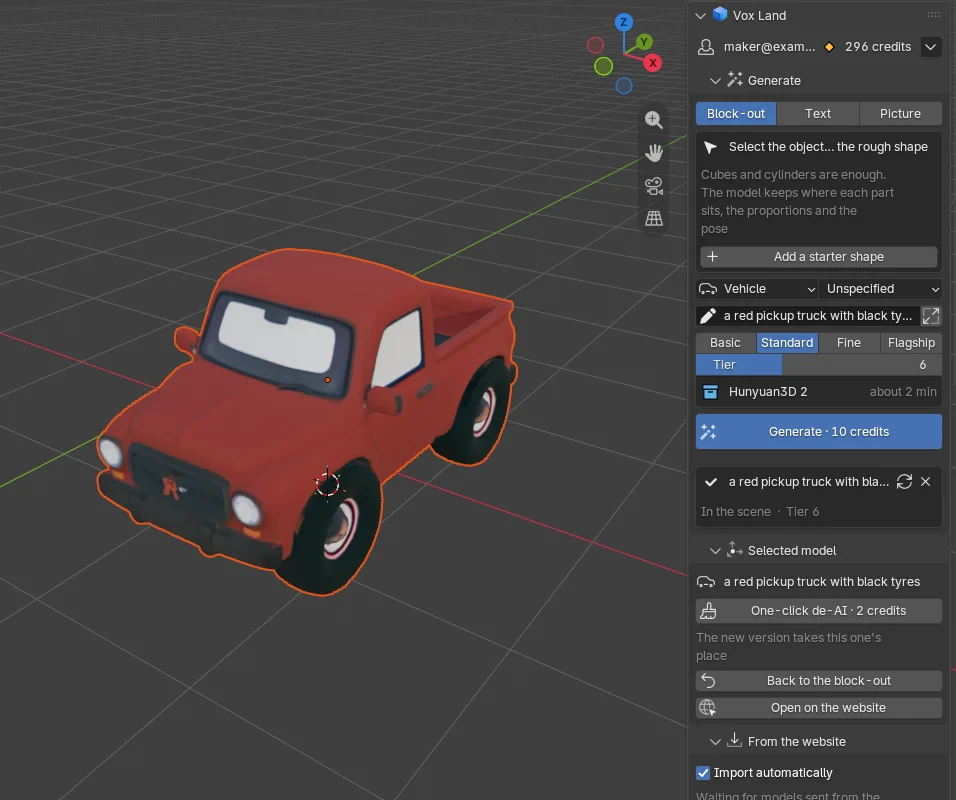Image resolution: width=956 pixels, height=800 pixels.
Task: Click the Vox Land cube icon
Action: pyautogui.click(x=720, y=15)
